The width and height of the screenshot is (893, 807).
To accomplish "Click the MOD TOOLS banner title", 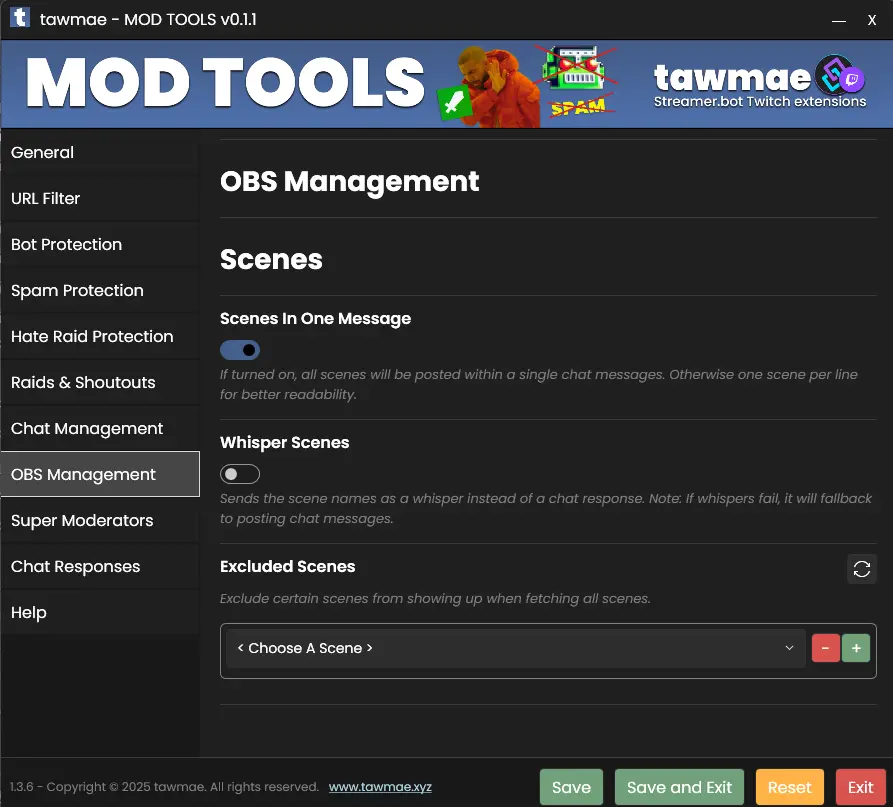I will [x=226, y=83].
